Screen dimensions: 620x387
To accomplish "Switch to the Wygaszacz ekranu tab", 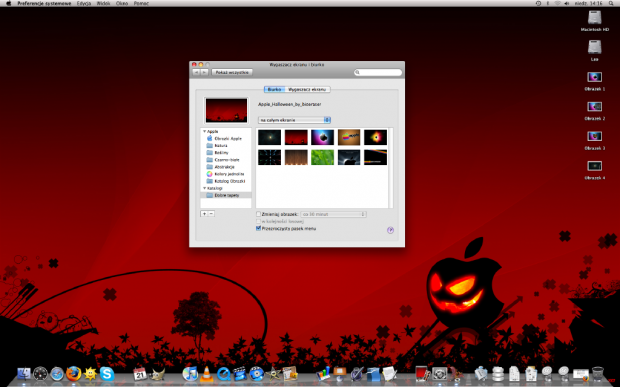I will (307, 89).
